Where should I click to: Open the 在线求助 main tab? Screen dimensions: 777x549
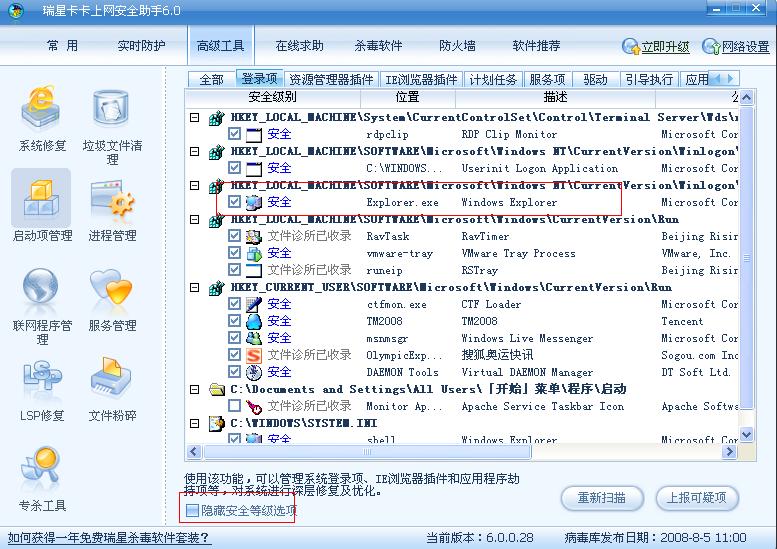(299, 46)
